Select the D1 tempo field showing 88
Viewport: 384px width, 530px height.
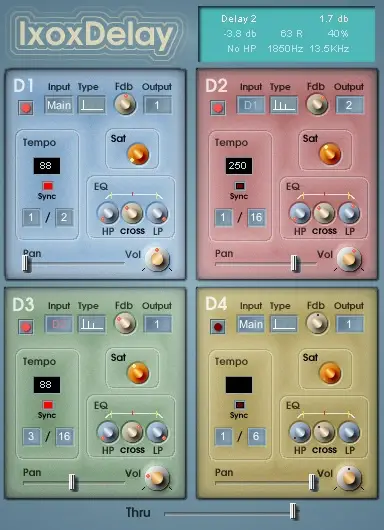pyautogui.click(x=47, y=166)
